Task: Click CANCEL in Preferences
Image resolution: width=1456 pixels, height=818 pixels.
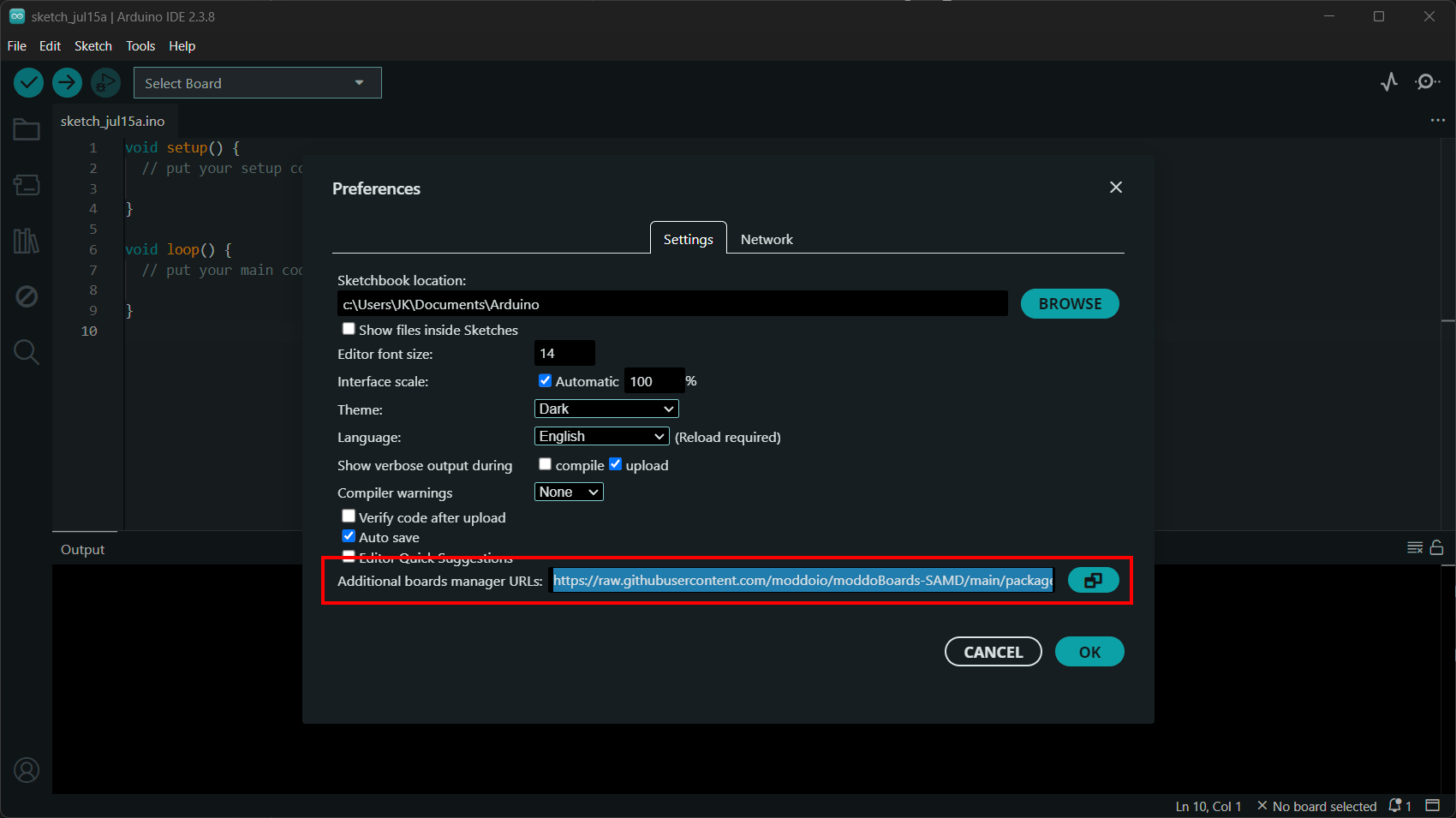Action: [994, 652]
